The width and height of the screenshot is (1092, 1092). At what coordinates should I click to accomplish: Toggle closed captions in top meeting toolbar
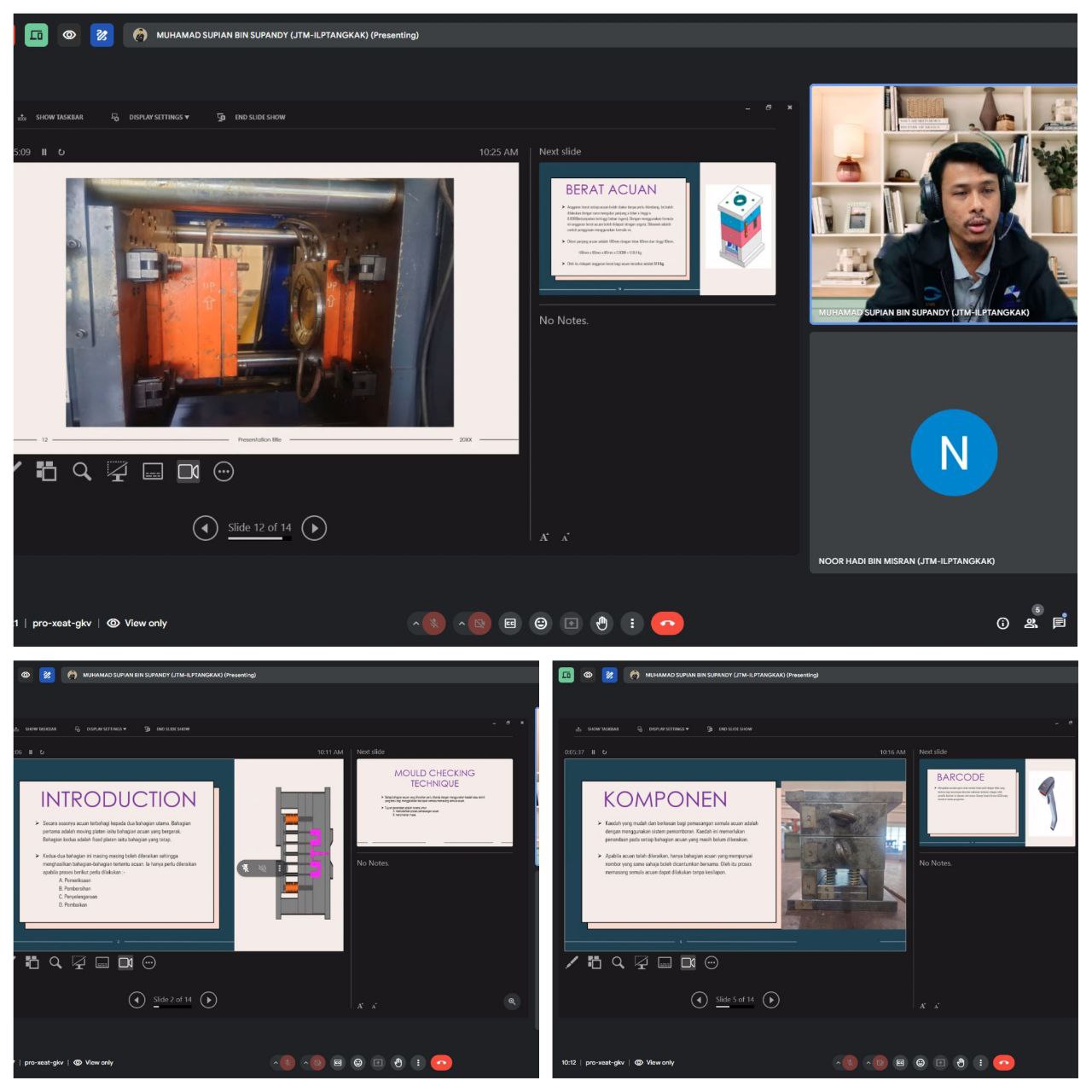pyautogui.click(x=510, y=624)
